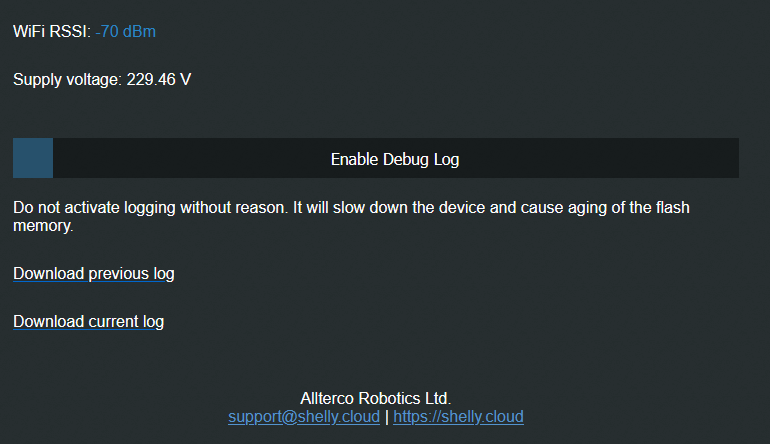This screenshot has height=444, width=770.
Task: Click the blue debug log toggle knob
Action: (x=33, y=158)
